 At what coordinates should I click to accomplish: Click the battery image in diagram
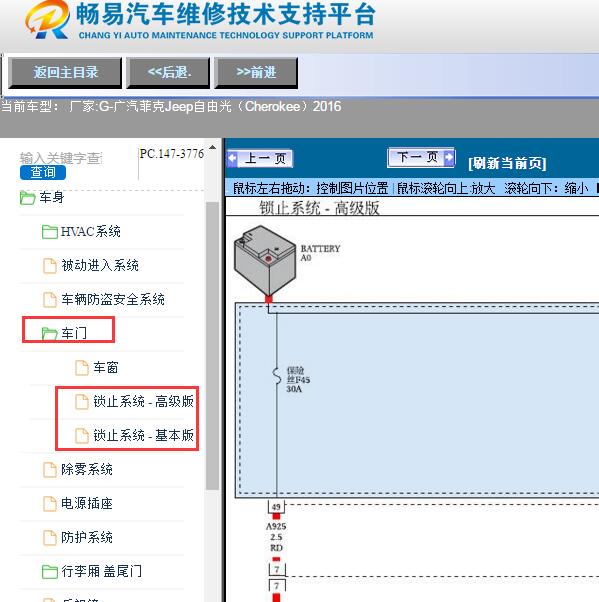pos(265,261)
